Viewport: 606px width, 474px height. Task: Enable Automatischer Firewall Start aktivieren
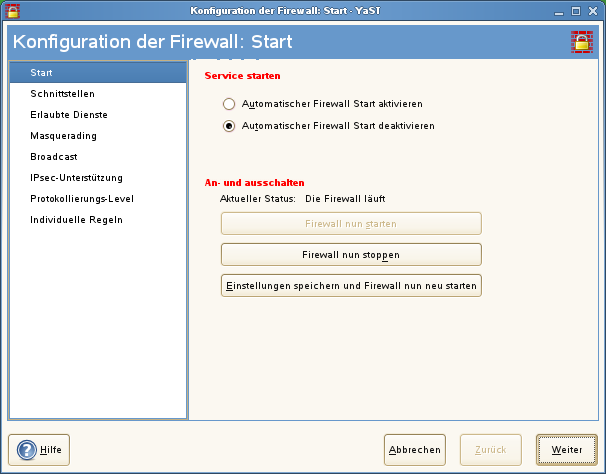[x=229, y=104]
